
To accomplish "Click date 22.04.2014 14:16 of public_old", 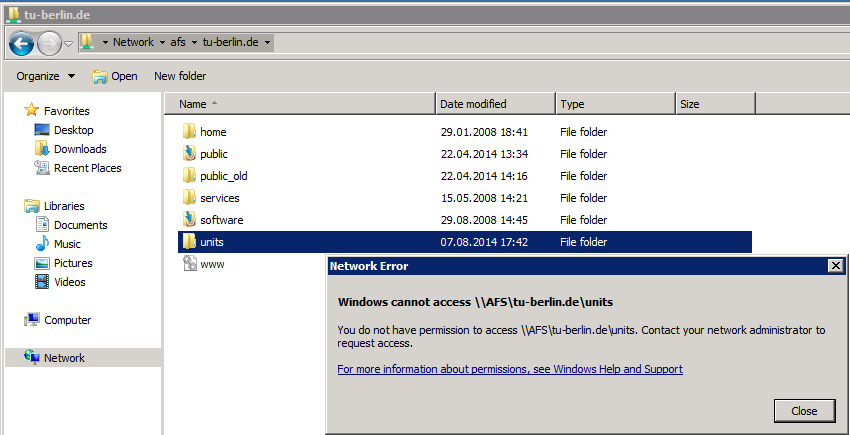I will click(x=484, y=176).
